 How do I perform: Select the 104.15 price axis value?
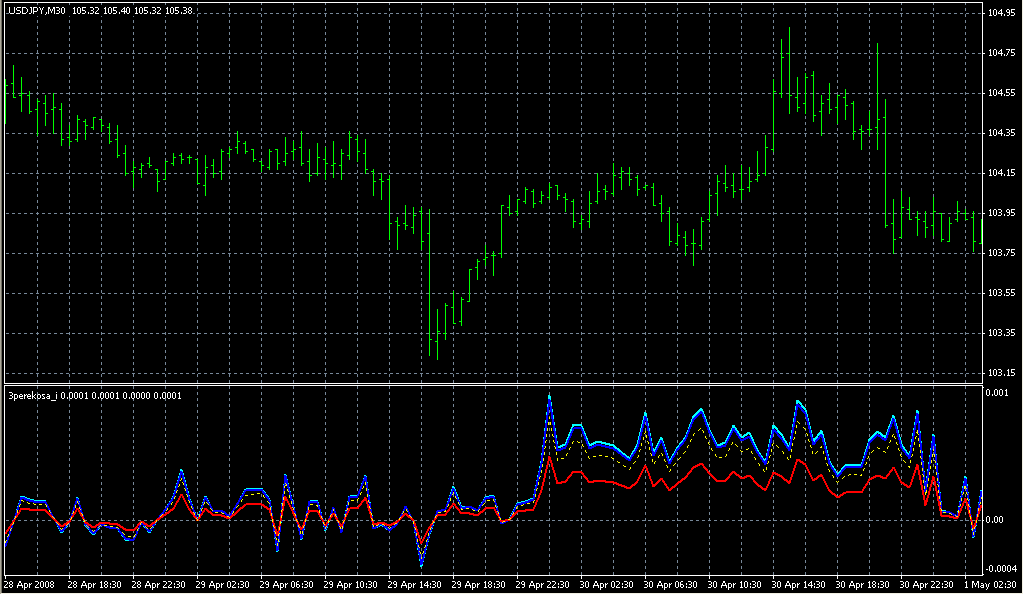(1001, 173)
